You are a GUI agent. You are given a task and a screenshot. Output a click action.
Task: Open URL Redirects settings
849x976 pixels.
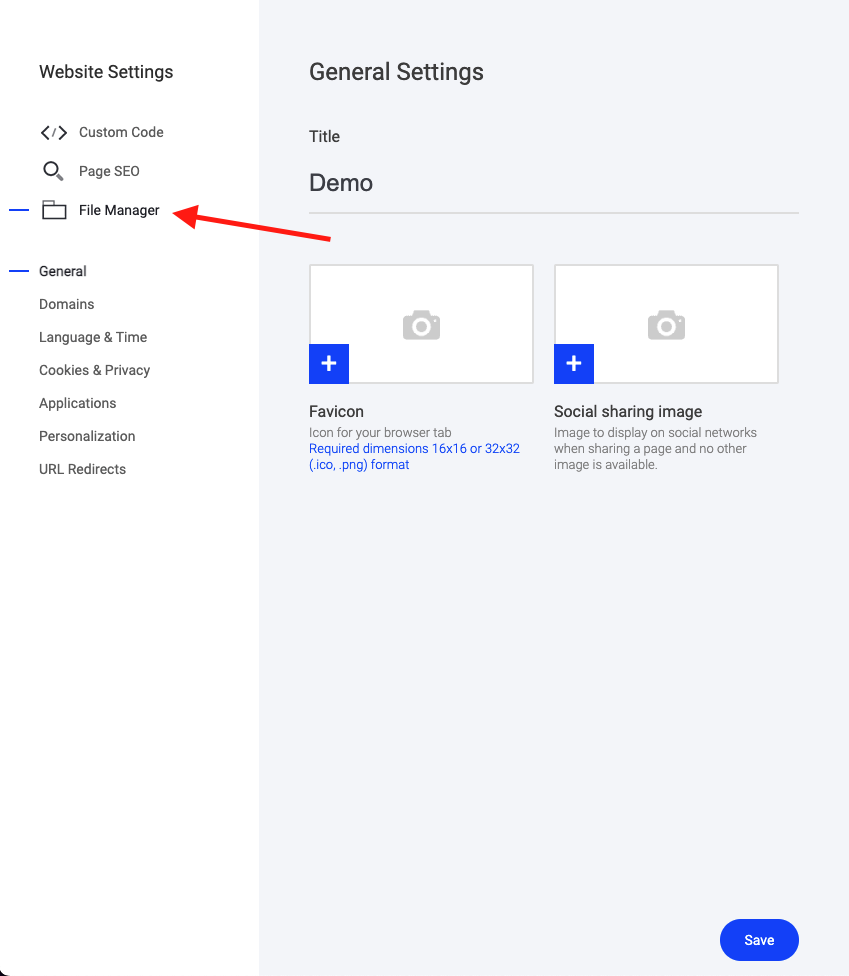82,469
